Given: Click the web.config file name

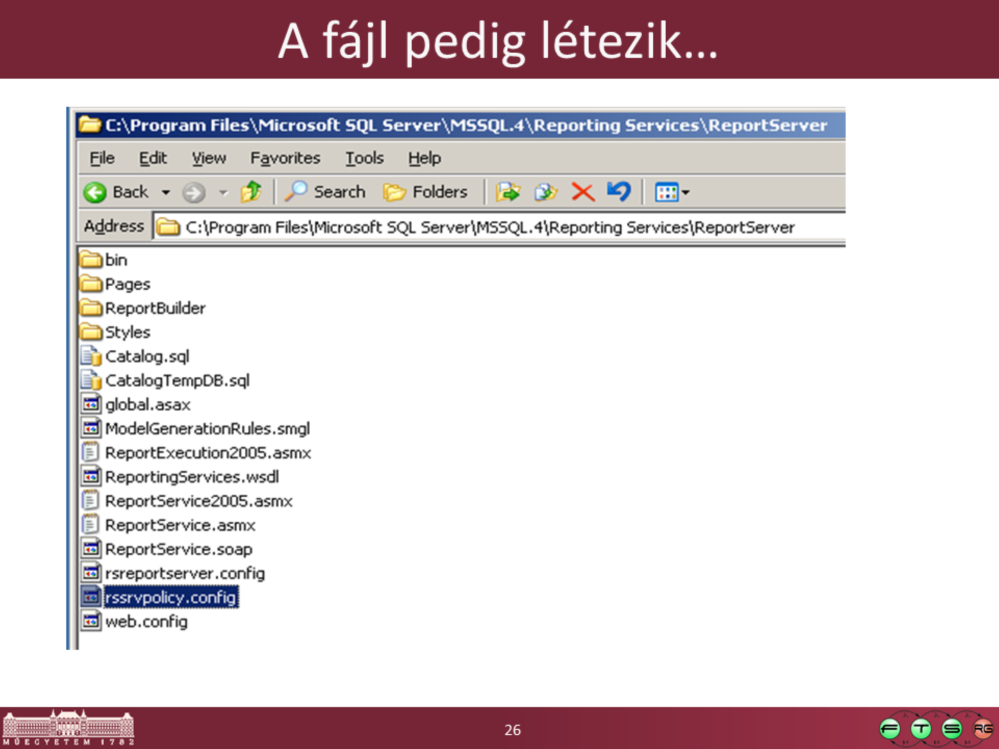Looking at the screenshot, I should (147, 622).
